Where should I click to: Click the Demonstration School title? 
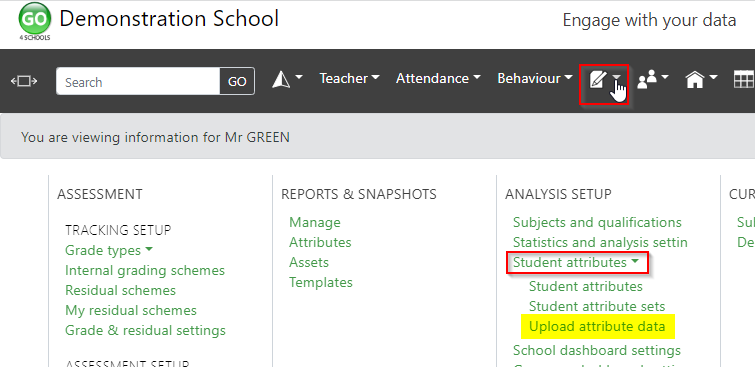(169, 19)
